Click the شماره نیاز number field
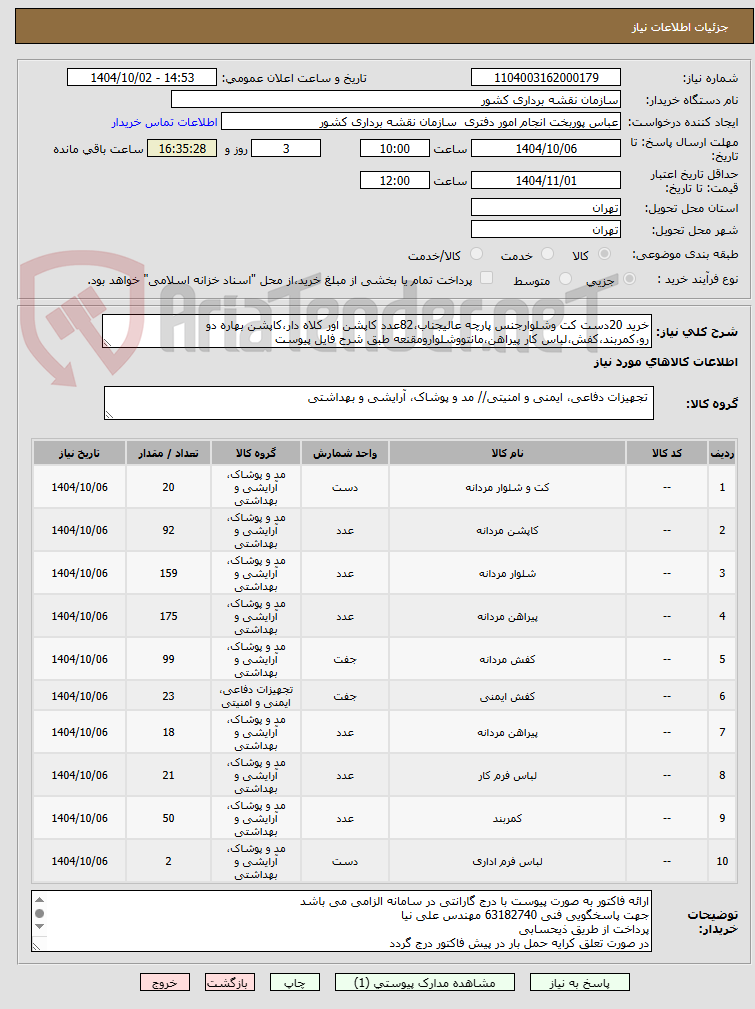 546,78
